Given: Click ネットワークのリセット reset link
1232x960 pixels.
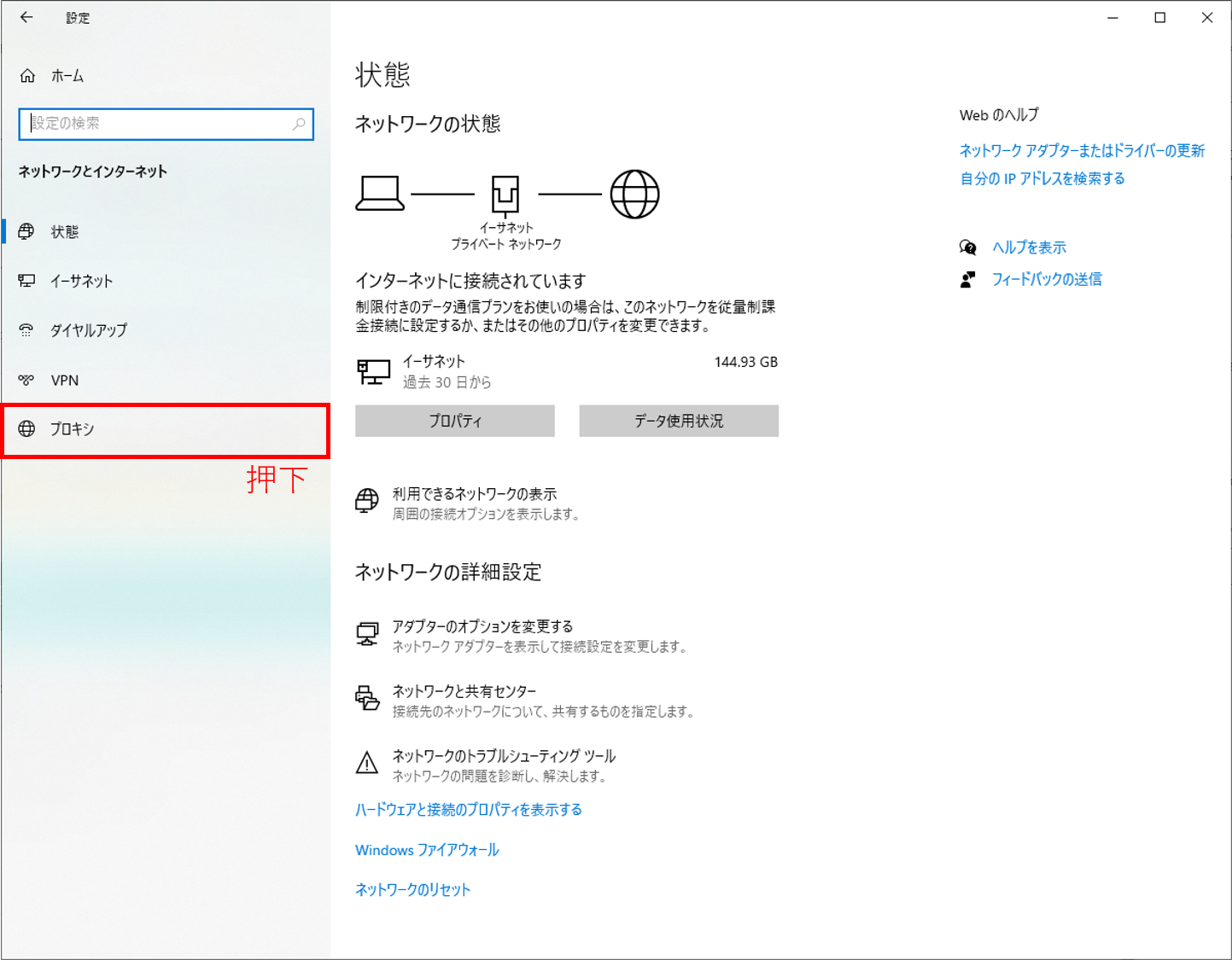Looking at the screenshot, I should point(412,889).
